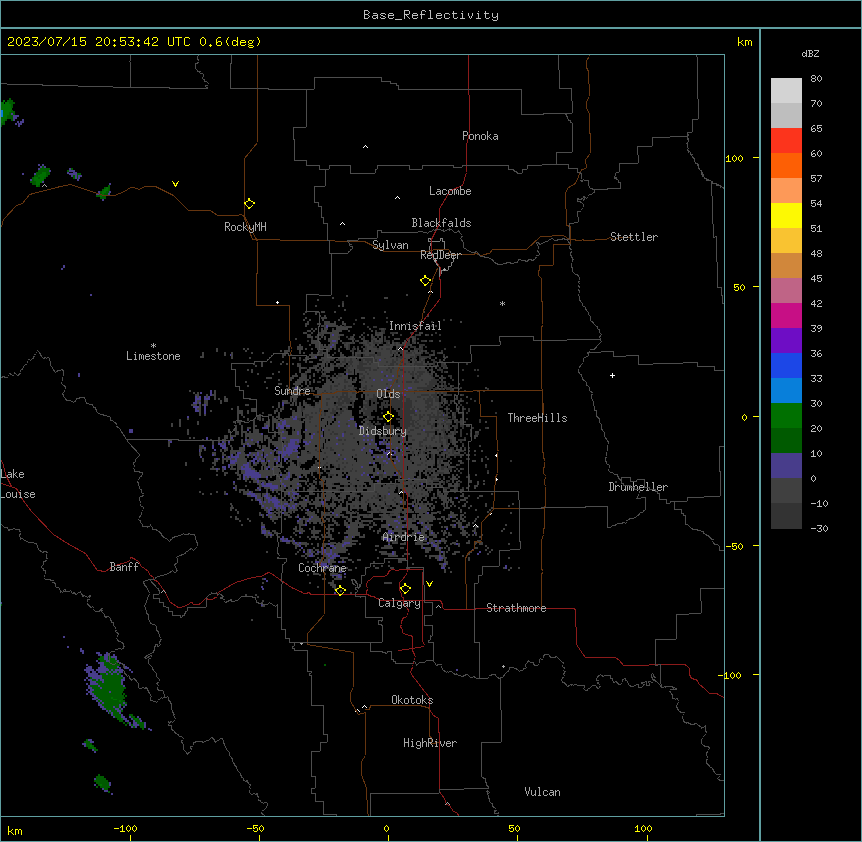Click the yellow diamond marker above Calgary label
This screenshot has width=862, height=842.
tap(405, 589)
